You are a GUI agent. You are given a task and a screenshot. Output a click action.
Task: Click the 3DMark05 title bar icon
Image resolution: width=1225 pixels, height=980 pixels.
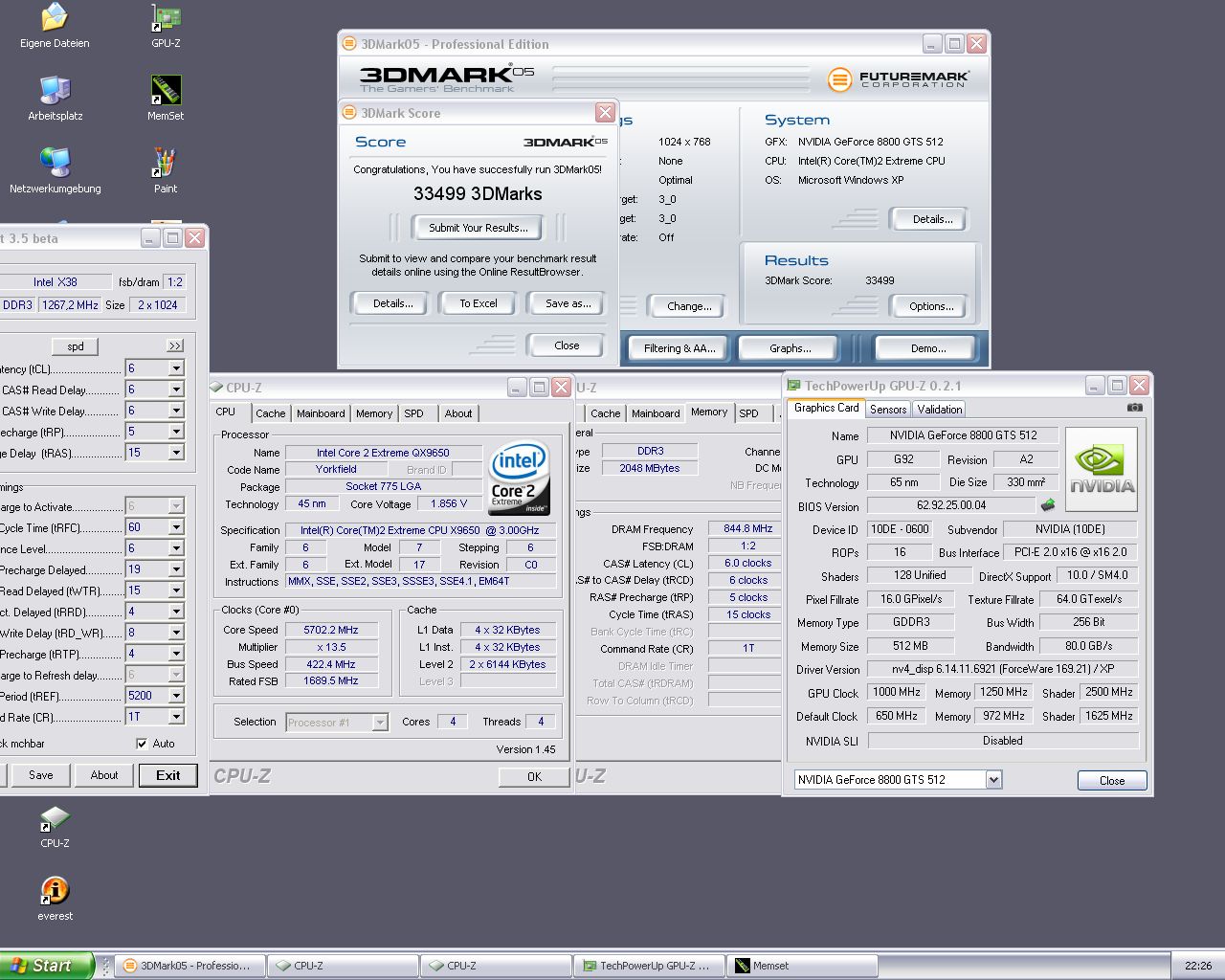click(349, 44)
